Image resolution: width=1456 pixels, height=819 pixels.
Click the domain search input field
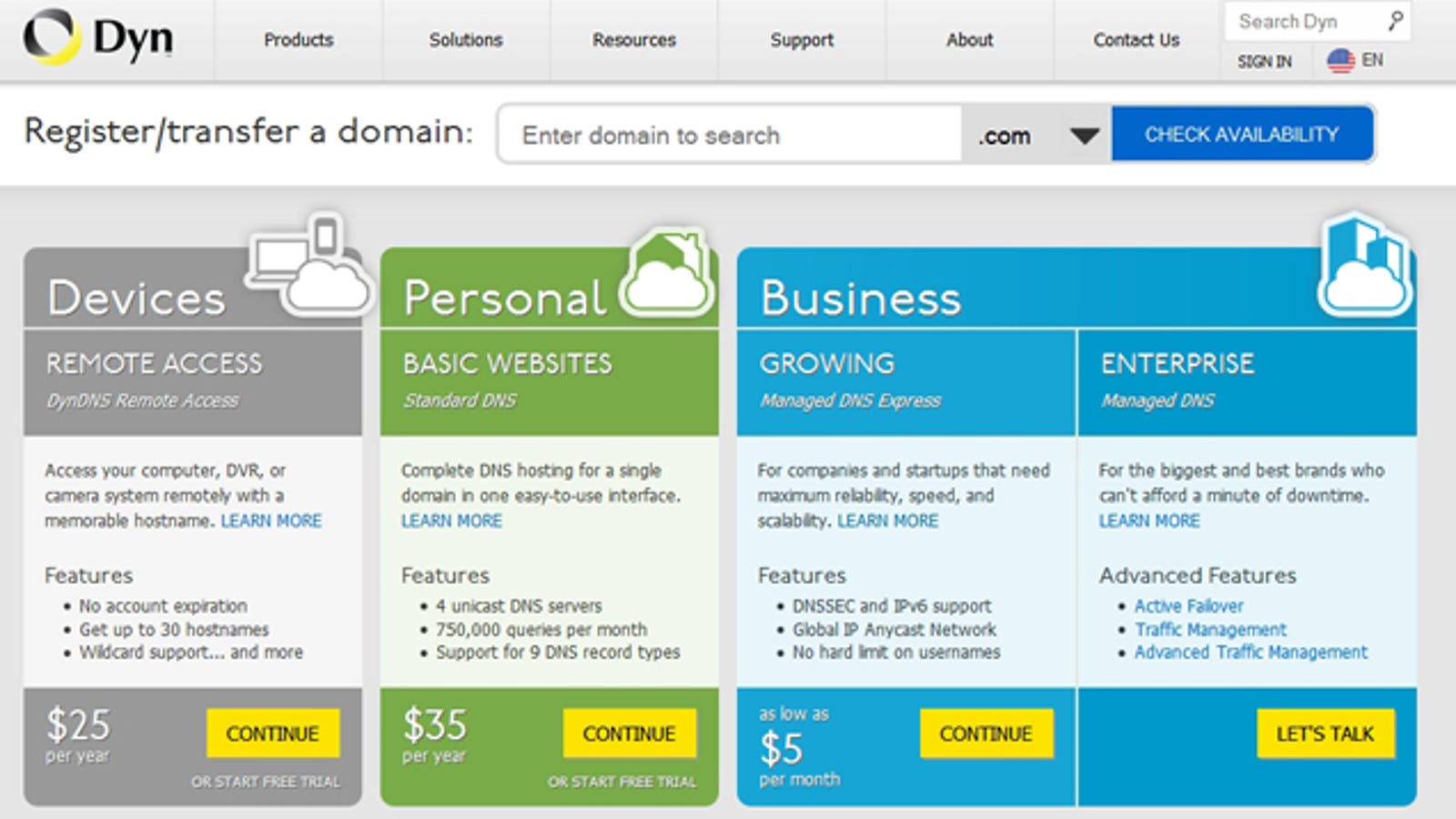click(730, 136)
